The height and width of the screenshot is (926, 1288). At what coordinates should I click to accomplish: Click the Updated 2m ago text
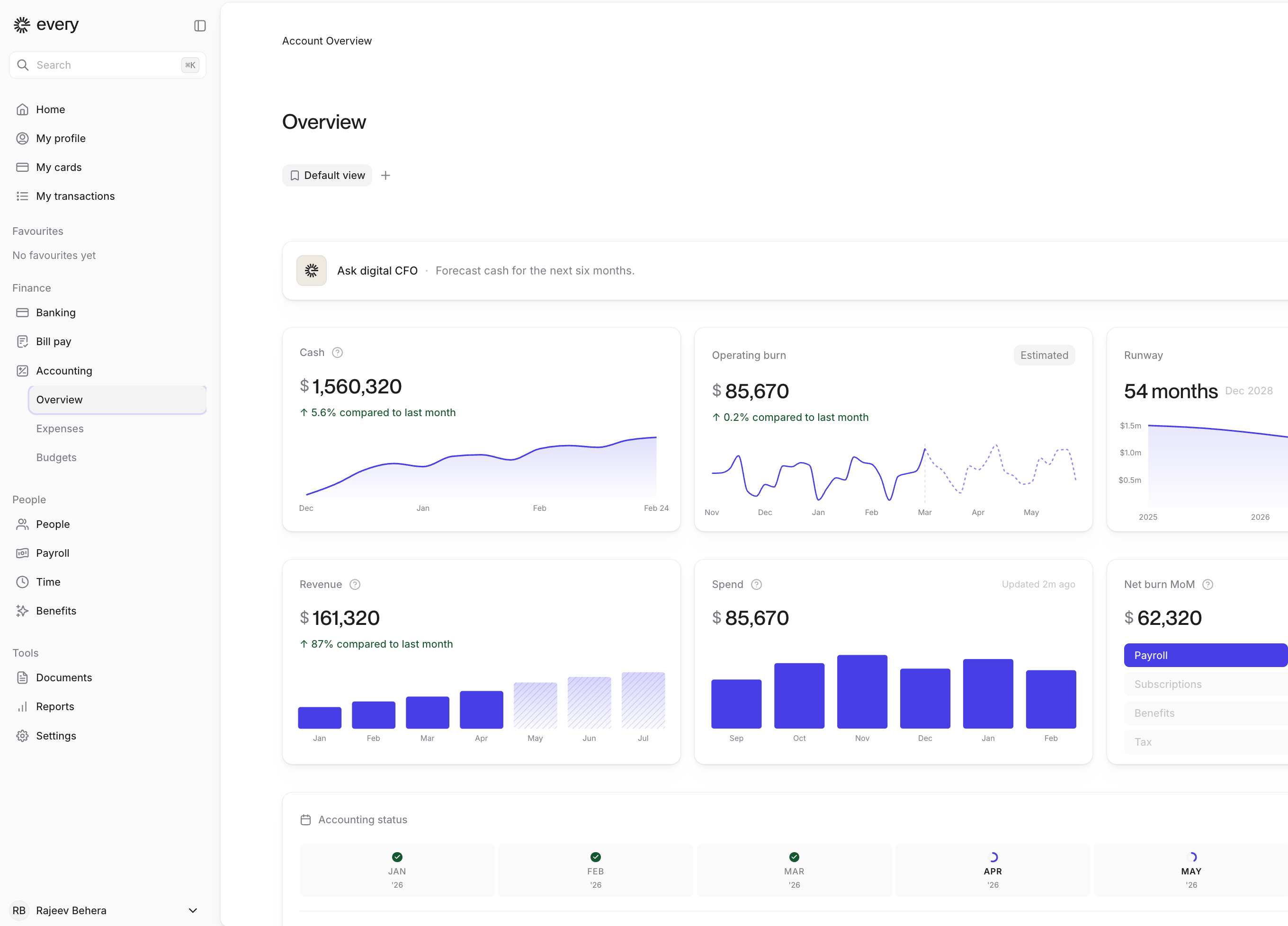pos(1038,584)
